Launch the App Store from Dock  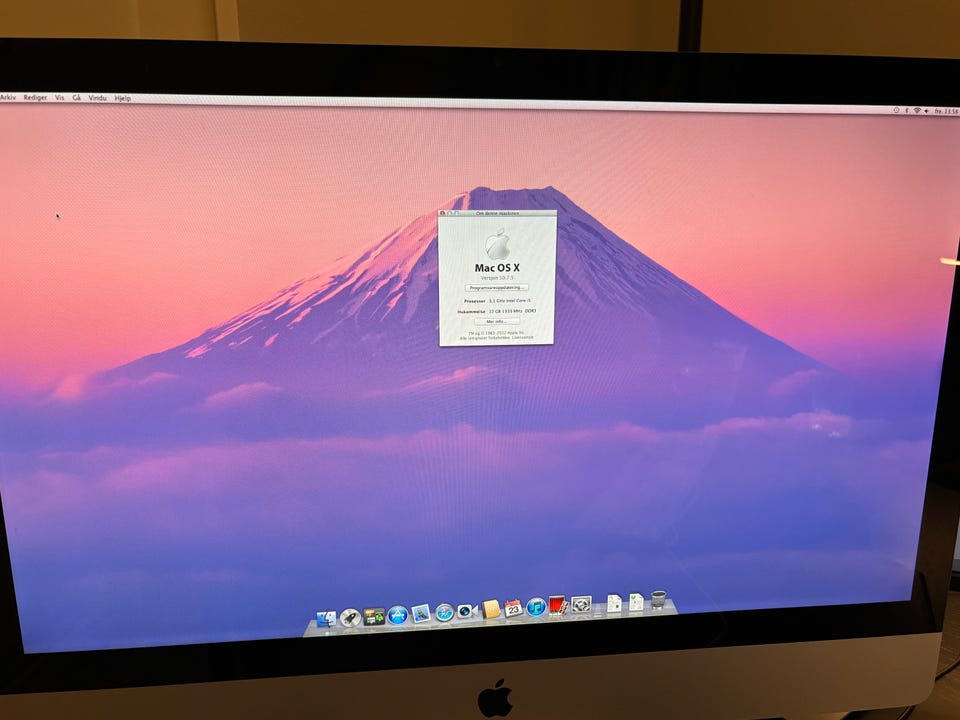397,615
